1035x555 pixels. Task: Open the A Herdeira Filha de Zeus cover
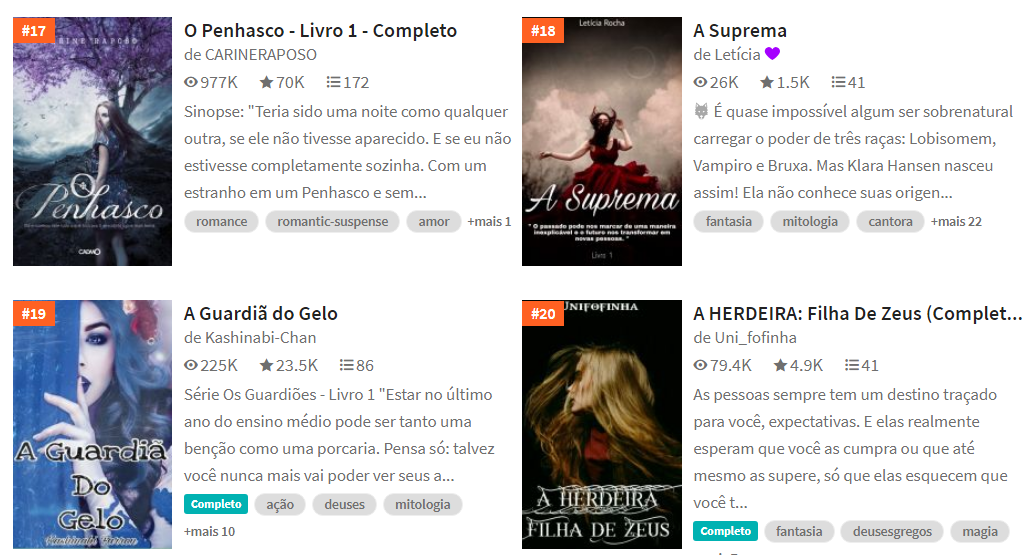(x=601, y=424)
